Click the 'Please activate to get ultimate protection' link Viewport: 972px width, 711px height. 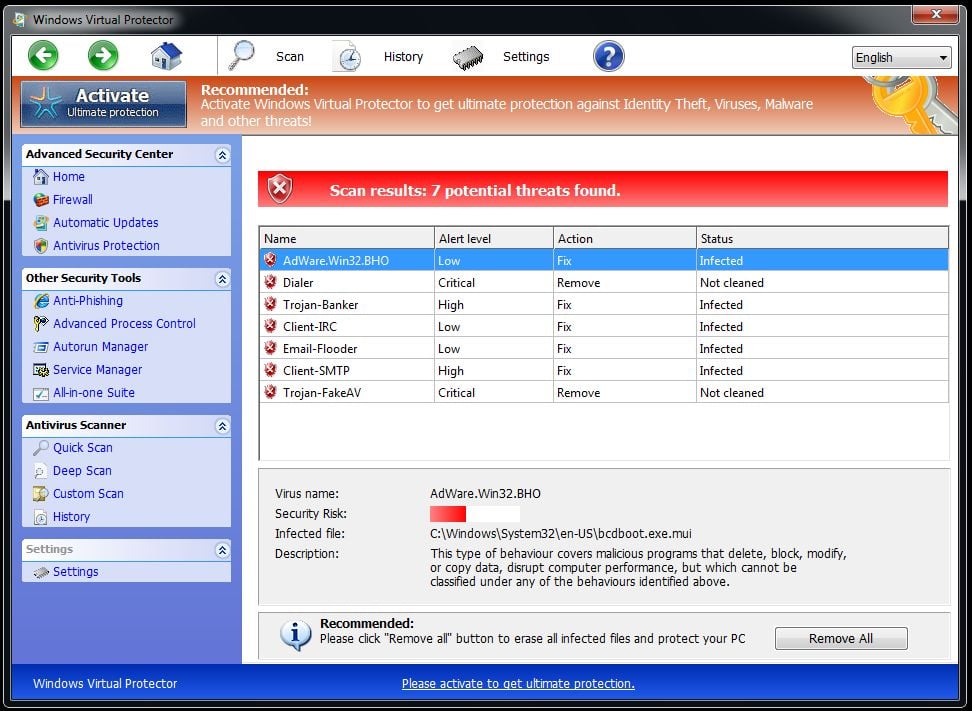518,684
